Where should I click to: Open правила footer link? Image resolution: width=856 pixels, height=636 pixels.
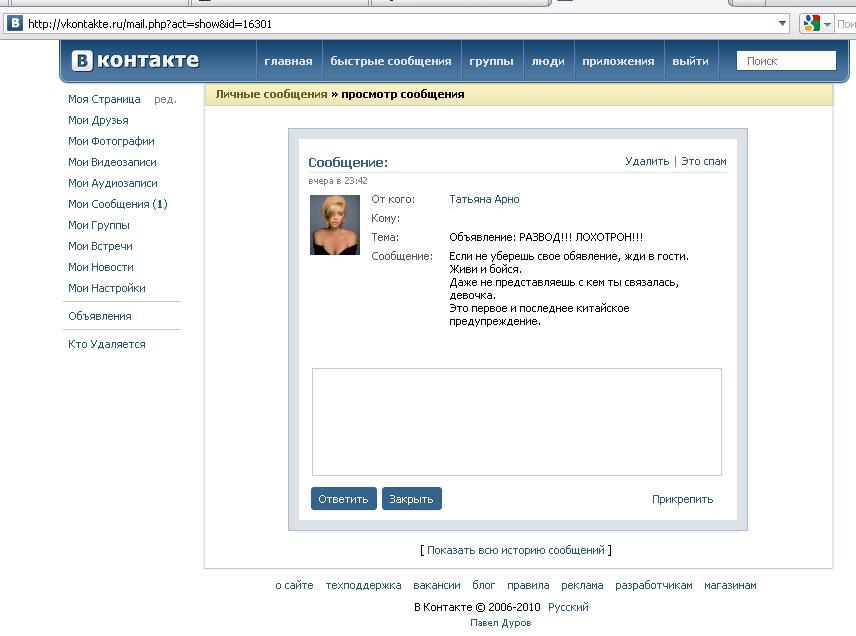528,585
